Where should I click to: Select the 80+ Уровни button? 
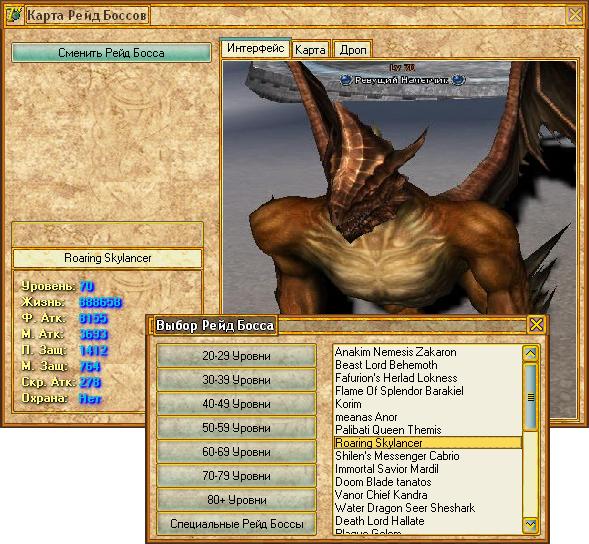pyautogui.click(x=236, y=500)
